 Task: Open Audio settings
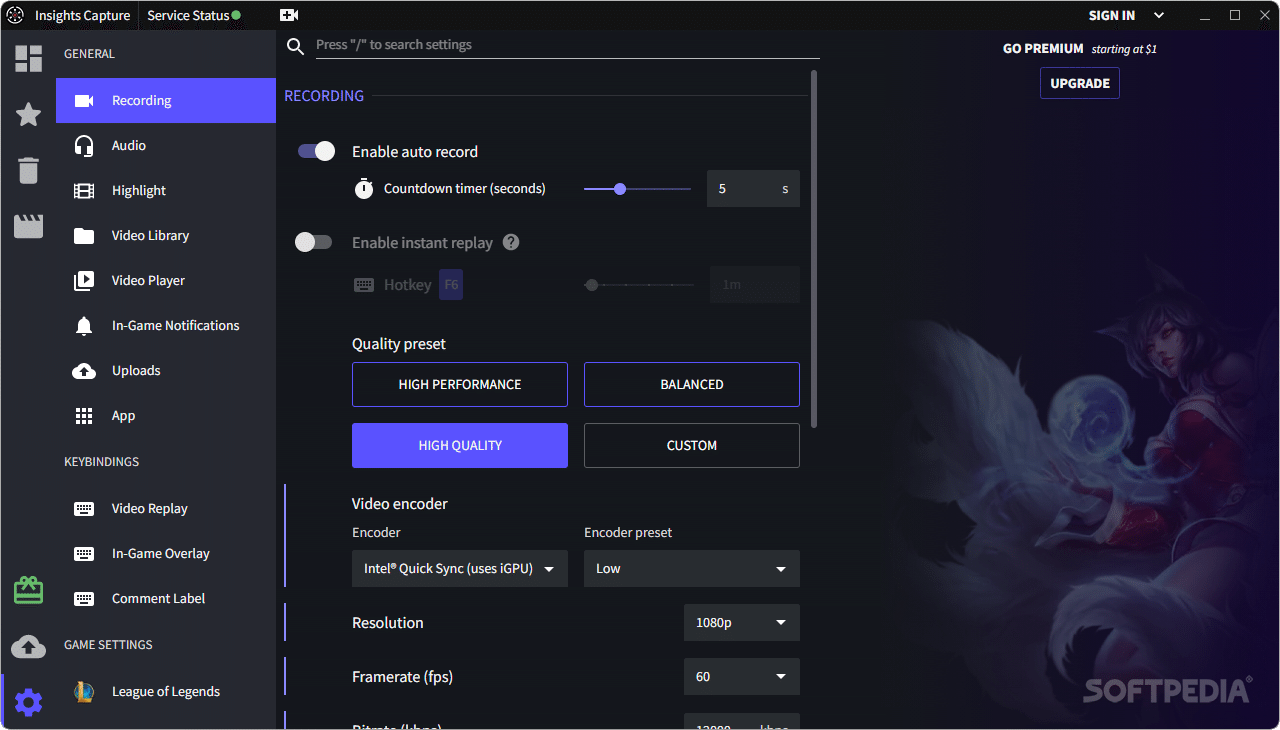pos(166,145)
